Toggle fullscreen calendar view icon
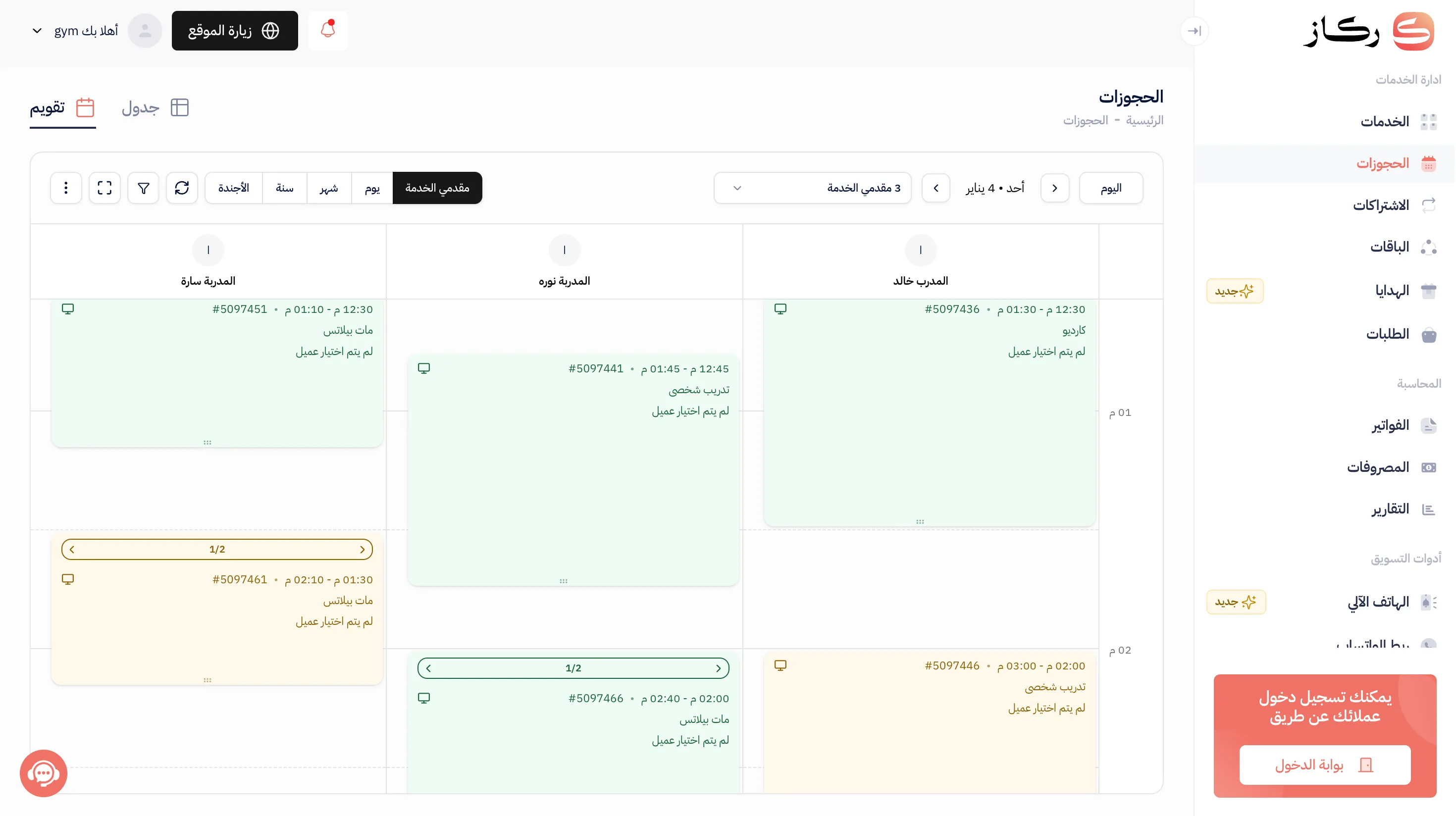Image resolution: width=1456 pixels, height=816 pixels. pyautogui.click(x=104, y=188)
